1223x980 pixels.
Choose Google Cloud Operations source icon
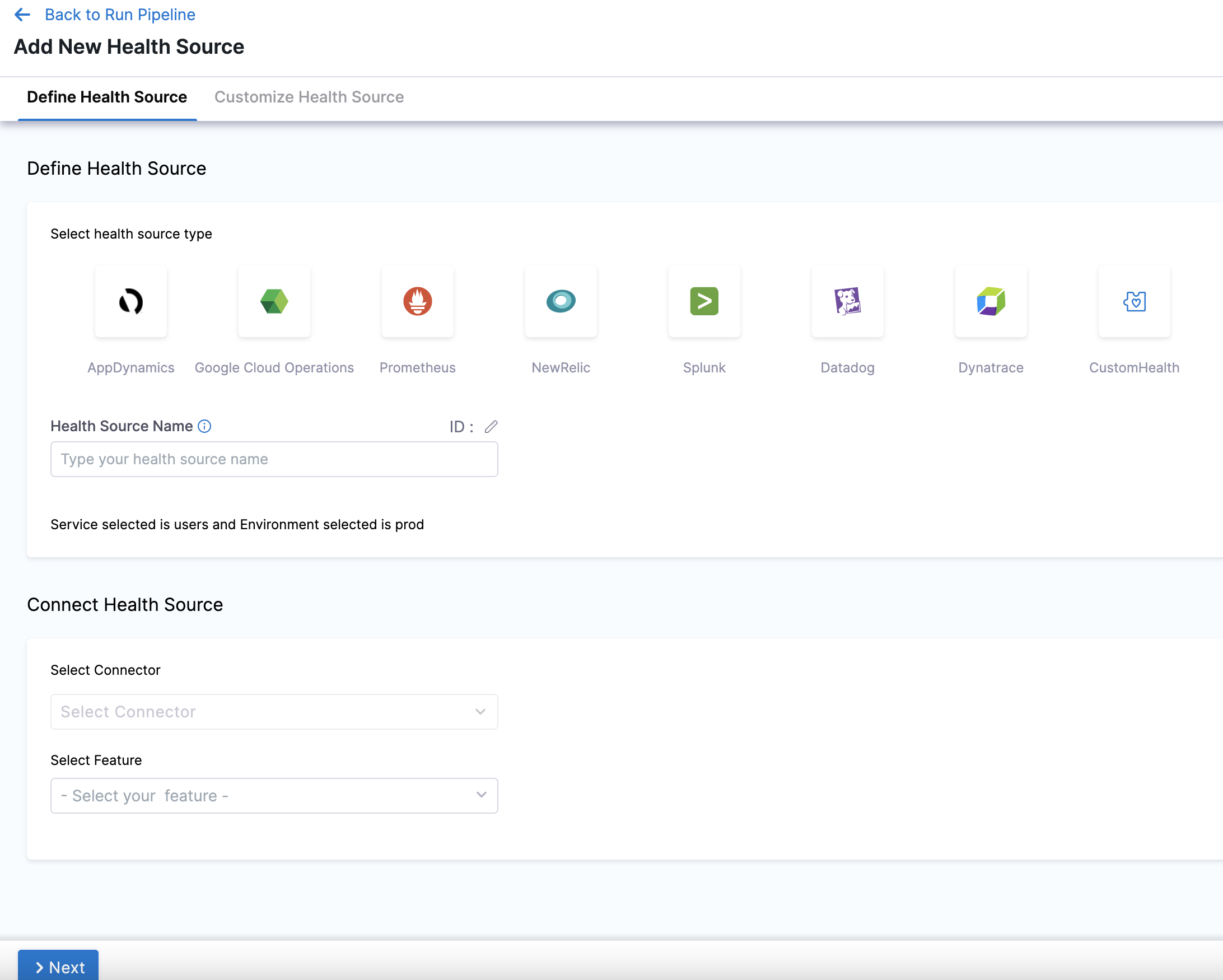tap(274, 301)
